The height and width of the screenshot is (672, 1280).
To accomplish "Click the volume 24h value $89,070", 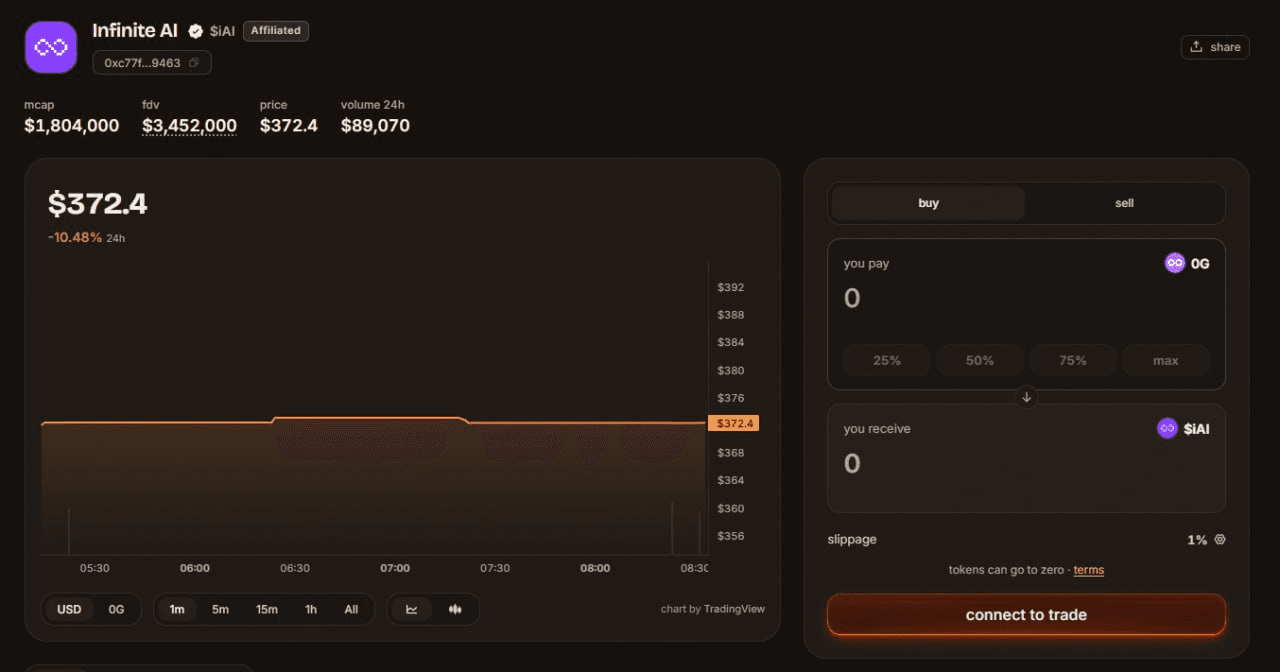I will tap(375, 126).
